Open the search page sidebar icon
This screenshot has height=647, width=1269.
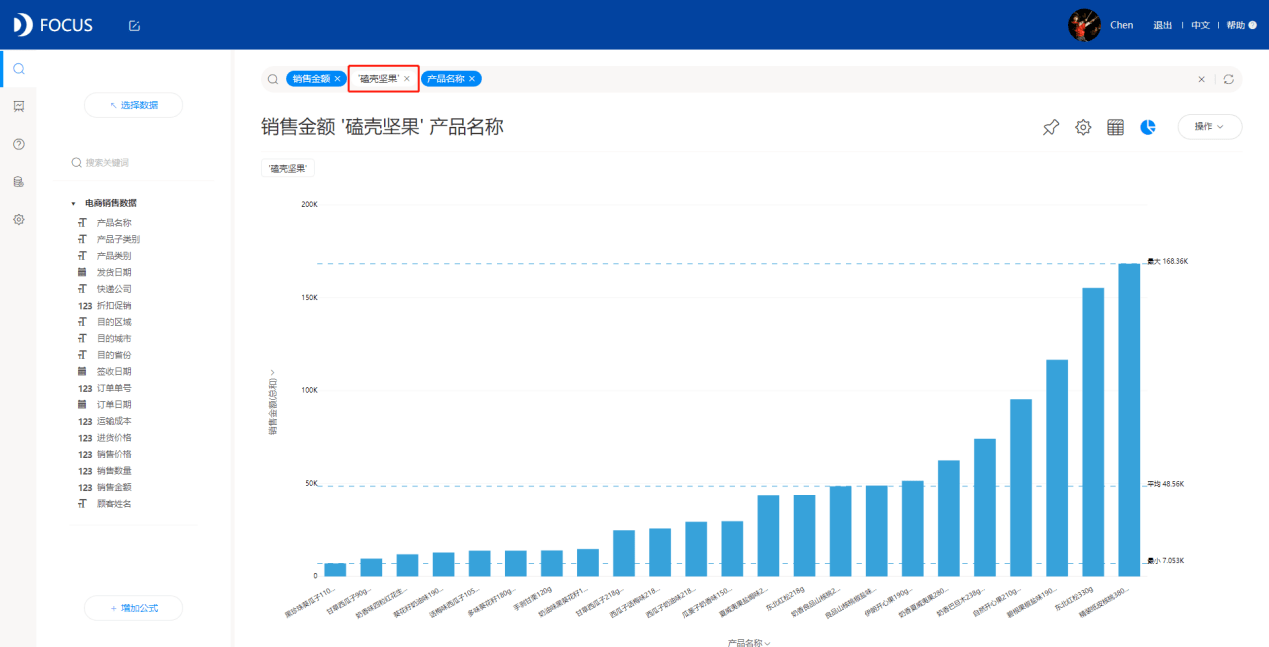tap(18, 69)
